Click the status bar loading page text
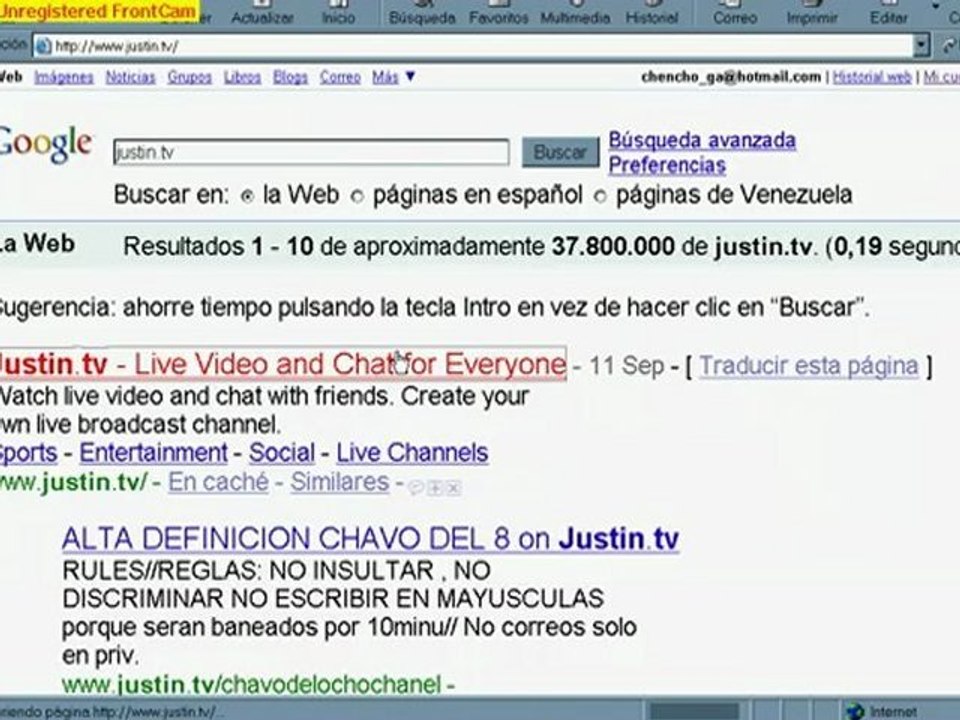The width and height of the screenshot is (960, 720). tap(112, 712)
